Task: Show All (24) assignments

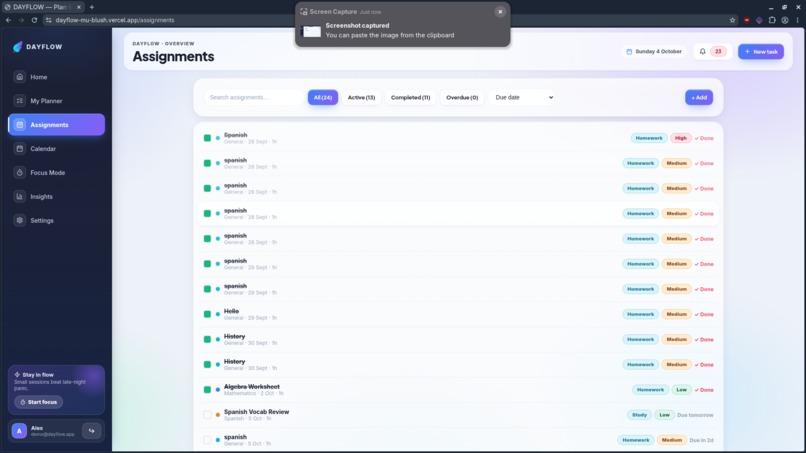Action: click(x=323, y=97)
